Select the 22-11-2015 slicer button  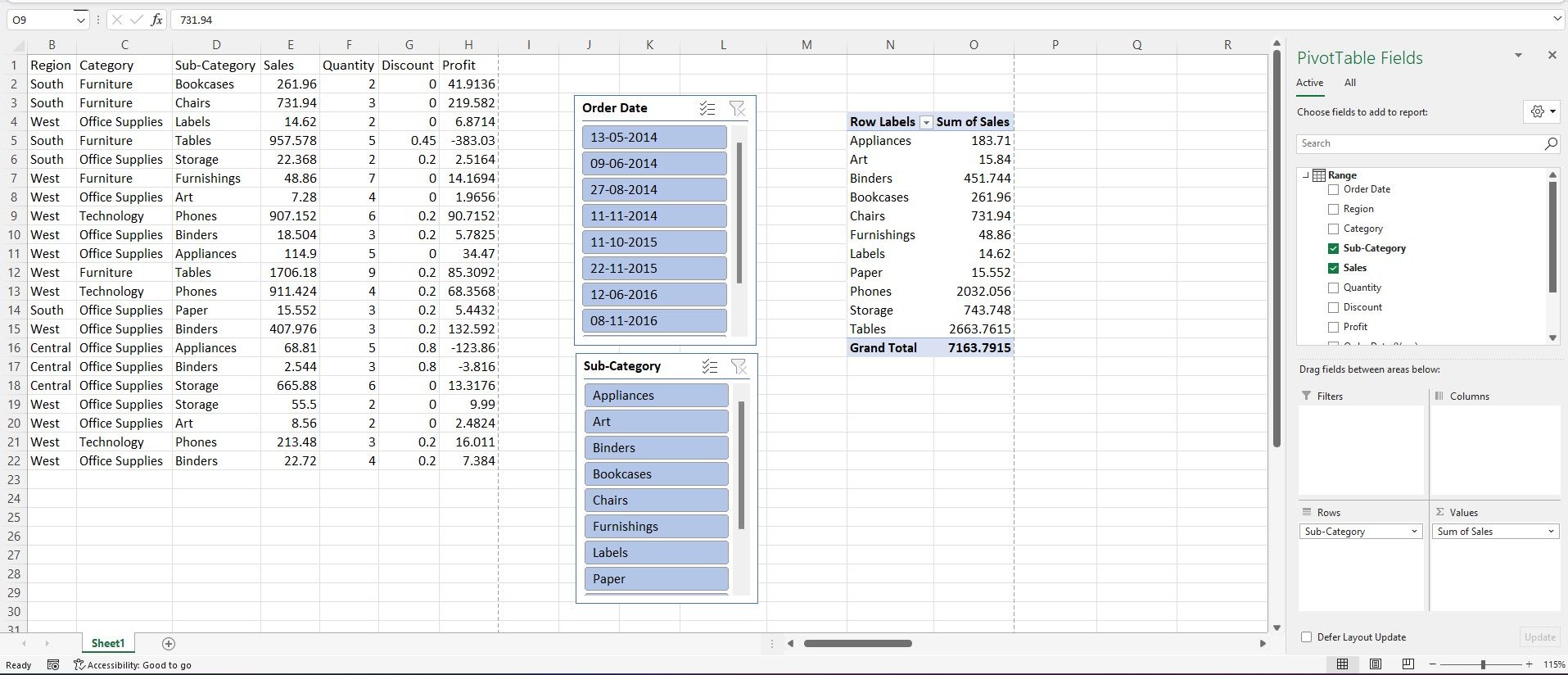654,269
